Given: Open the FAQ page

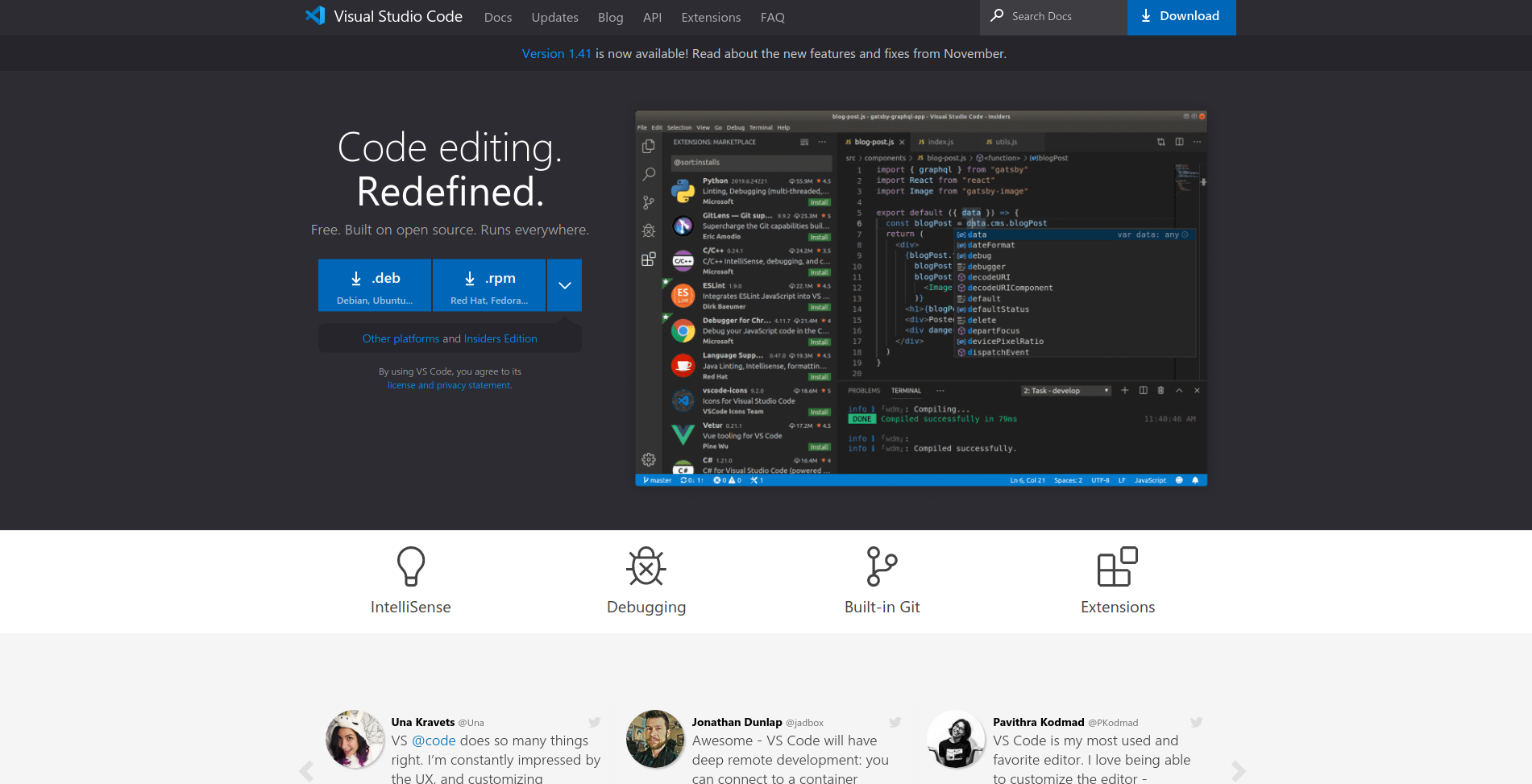Looking at the screenshot, I should 772,17.
